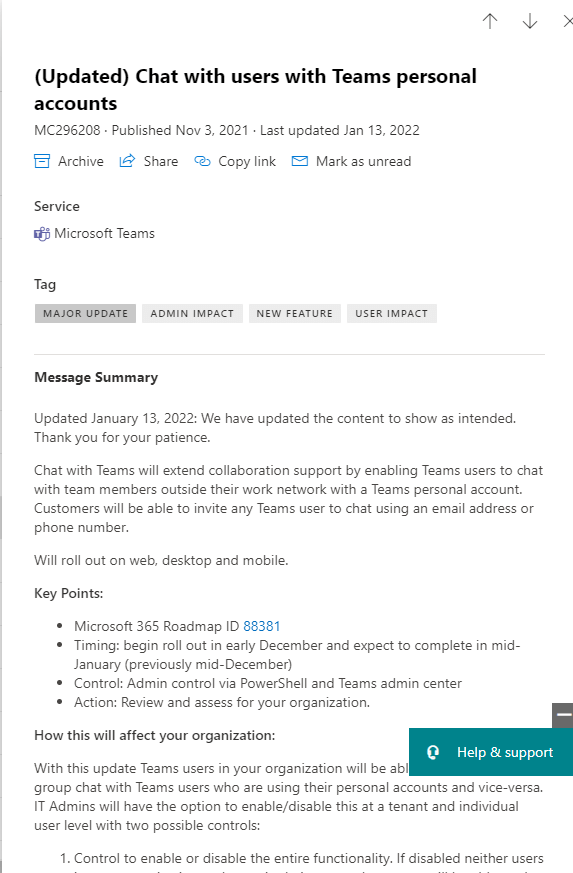
Task: Go to previous message with up arrow
Action: click(x=490, y=21)
